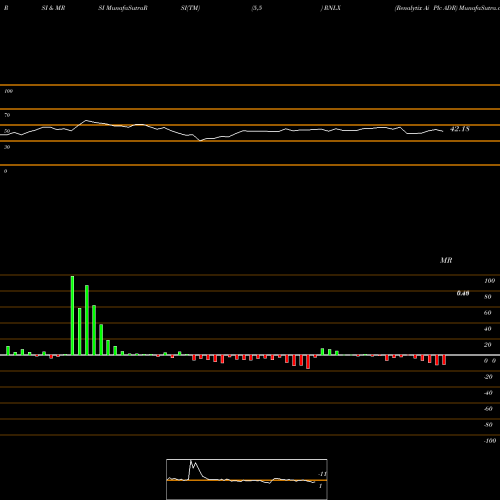Click the tallest green bar in the MR histogram
This screenshot has height=500, width=500.
(x=72, y=315)
